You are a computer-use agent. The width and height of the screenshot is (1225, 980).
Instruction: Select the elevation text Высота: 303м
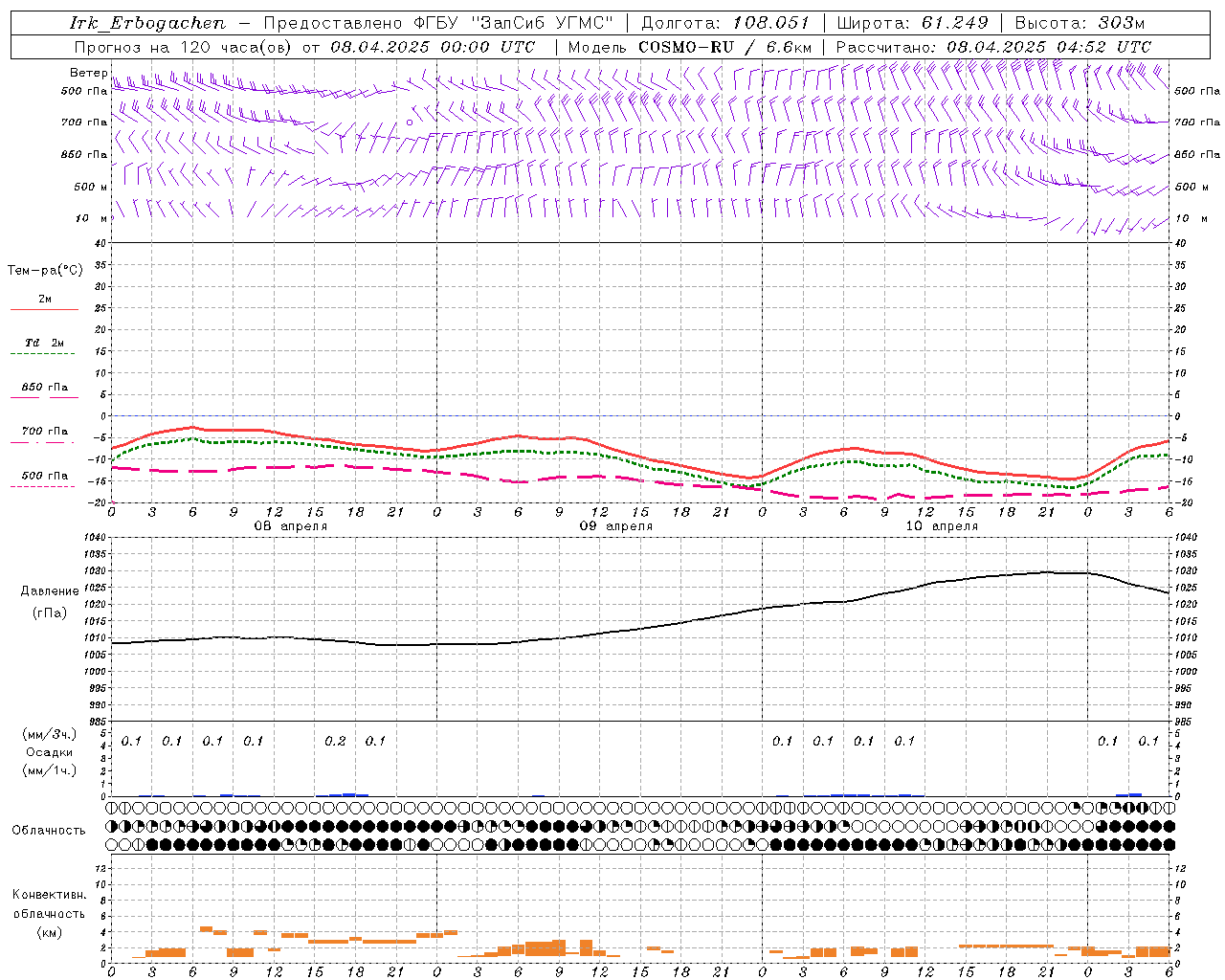(x=1080, y=23)
